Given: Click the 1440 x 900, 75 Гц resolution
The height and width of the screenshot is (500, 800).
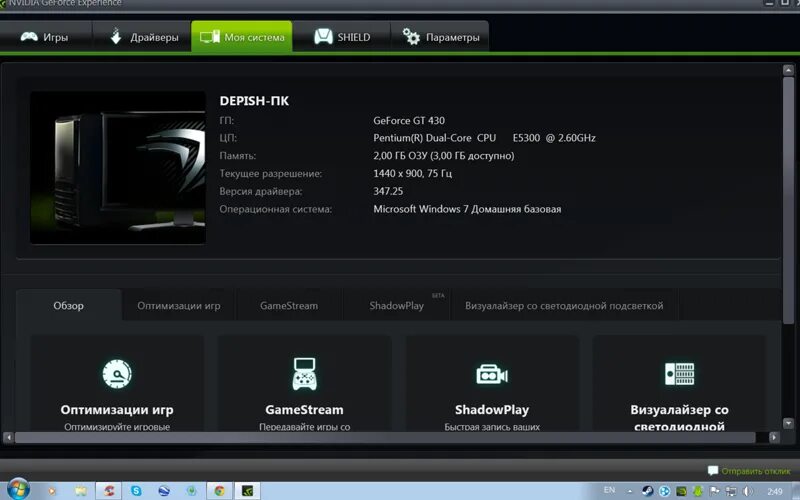Looking at the screenshot, I should pos(412,173).
